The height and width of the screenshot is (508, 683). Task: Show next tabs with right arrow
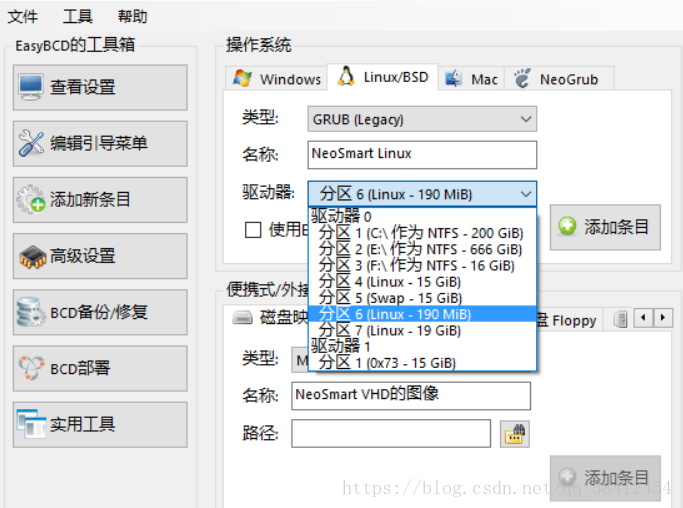(663, 318)
